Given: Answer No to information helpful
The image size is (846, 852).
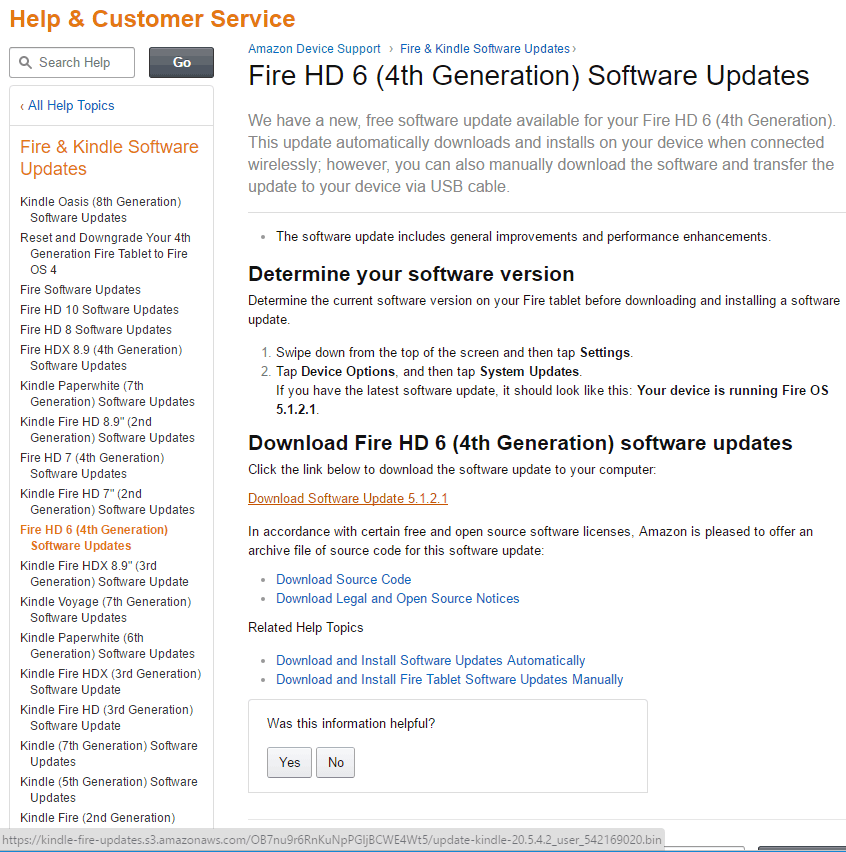Looking at the screenshot, I should [335, 762].
